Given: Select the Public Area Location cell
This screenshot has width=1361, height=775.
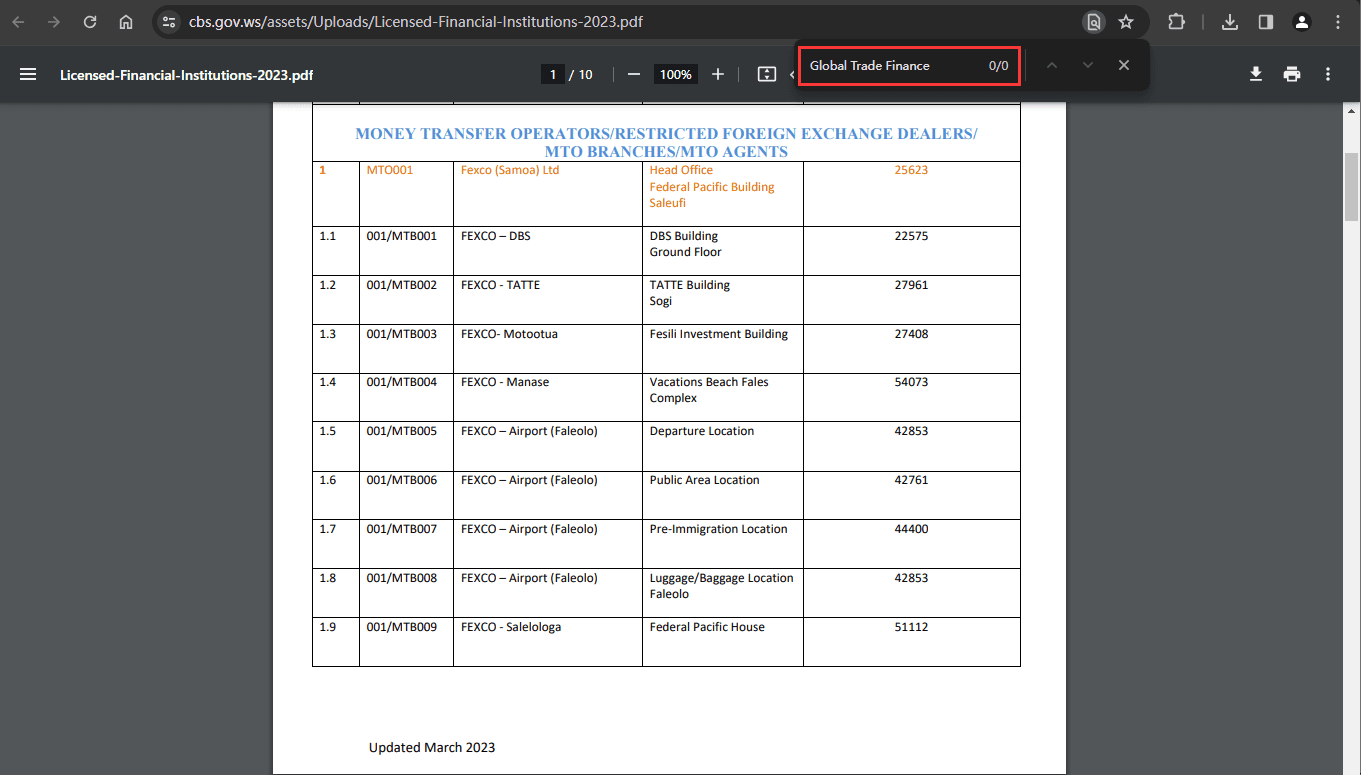Looking at the screenshot, I should coord(722,495).
